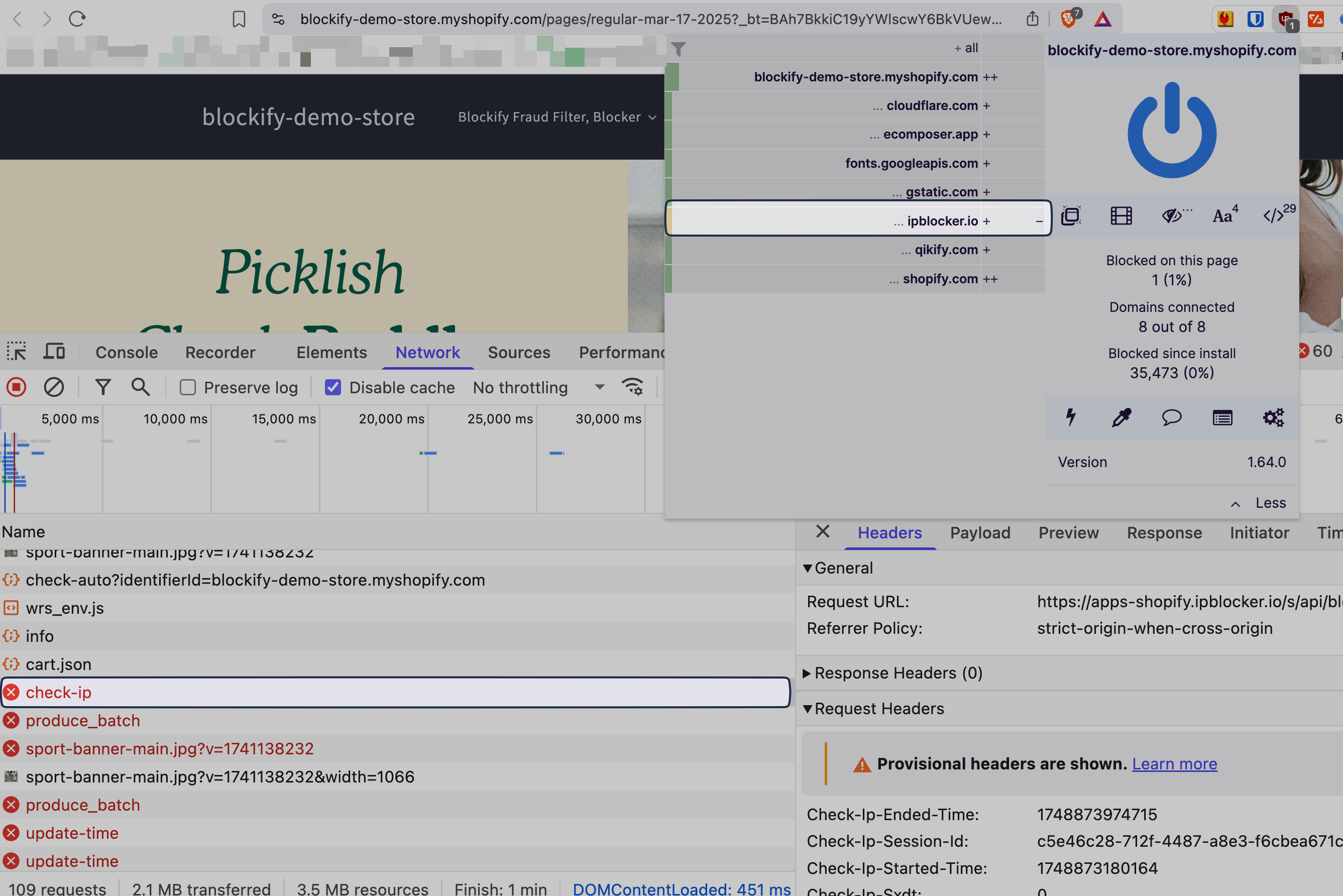This screenshot has width=1343, height=896.
Task: Select the ecomposer.app domain row
Action: coord(855,134)
